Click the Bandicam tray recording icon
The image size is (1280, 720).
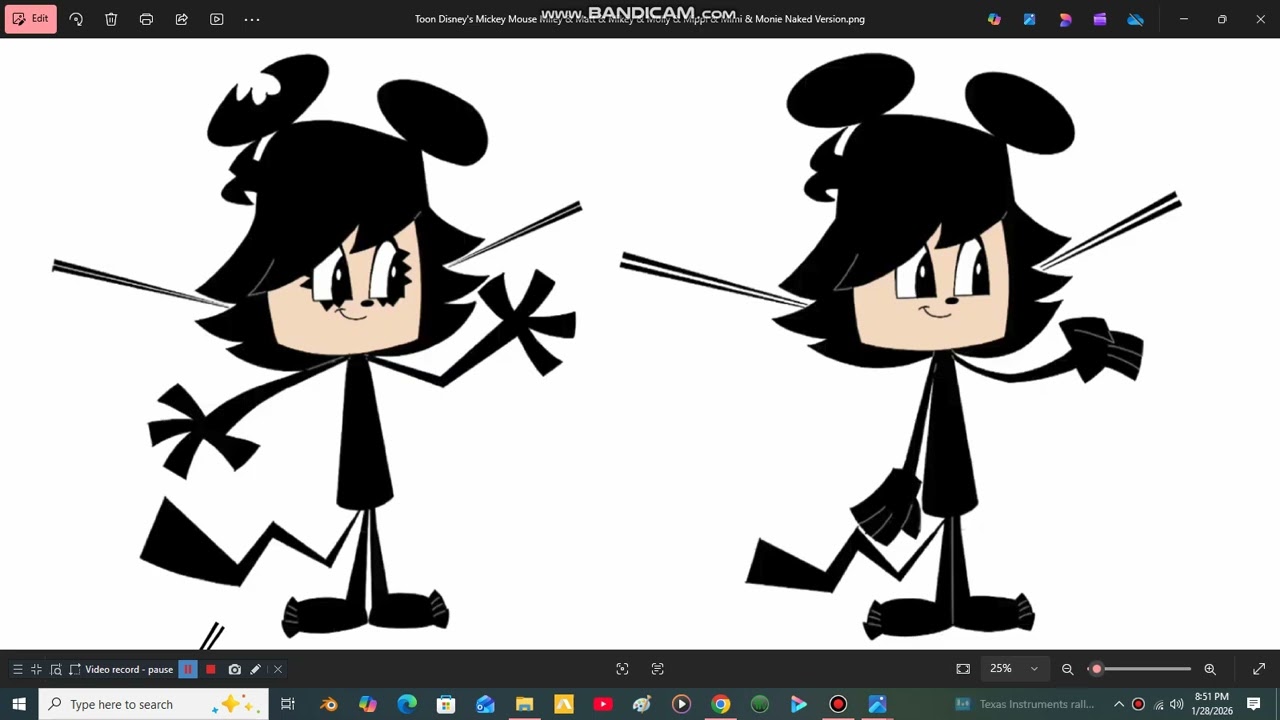pos(1138,704)
